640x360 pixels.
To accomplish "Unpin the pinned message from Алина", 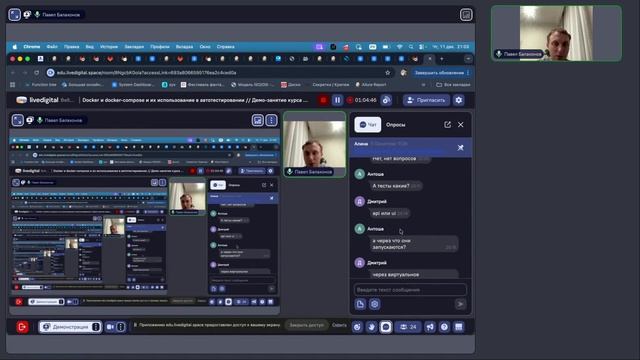I will tap(460, 147).
